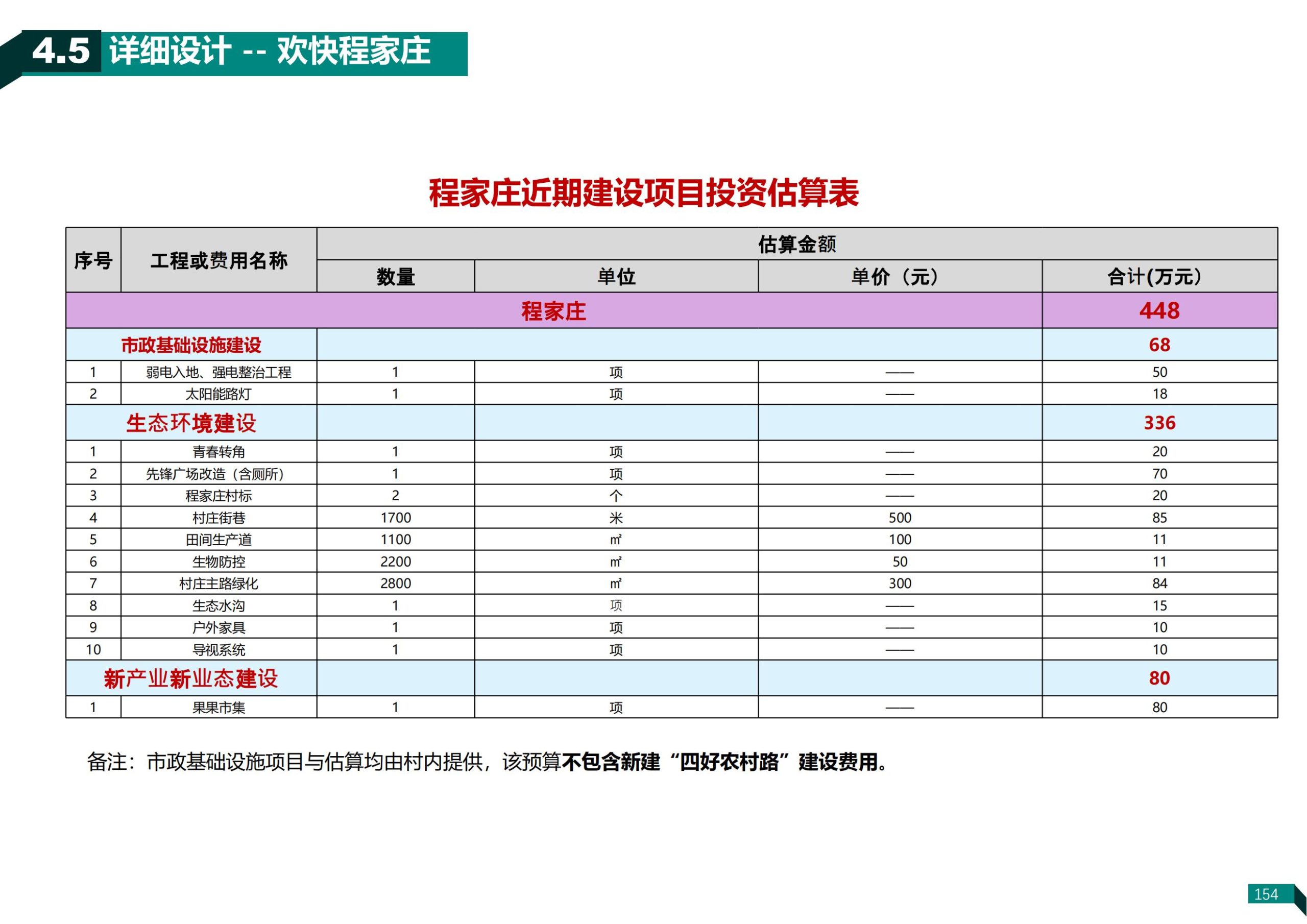Click amount 80 in 果果市集 row
1307x924 pixels.
pos(1159,708)
